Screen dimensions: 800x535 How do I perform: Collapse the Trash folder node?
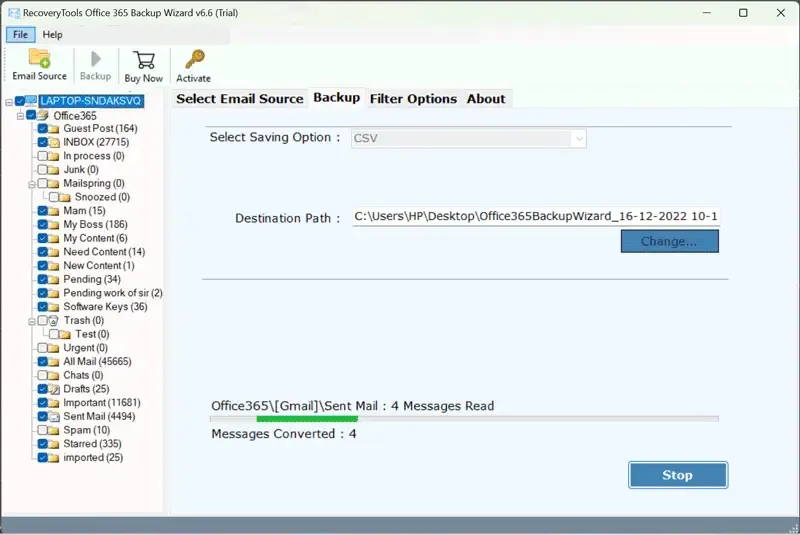pos(32,321)
